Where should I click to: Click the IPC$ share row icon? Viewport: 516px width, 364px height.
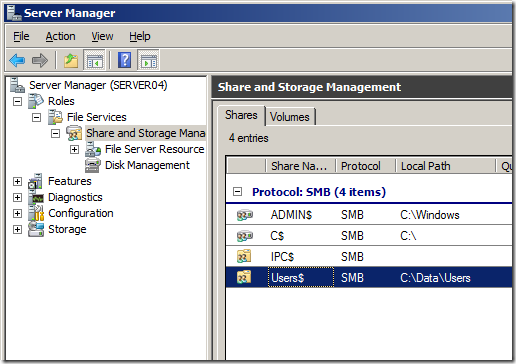244,257
